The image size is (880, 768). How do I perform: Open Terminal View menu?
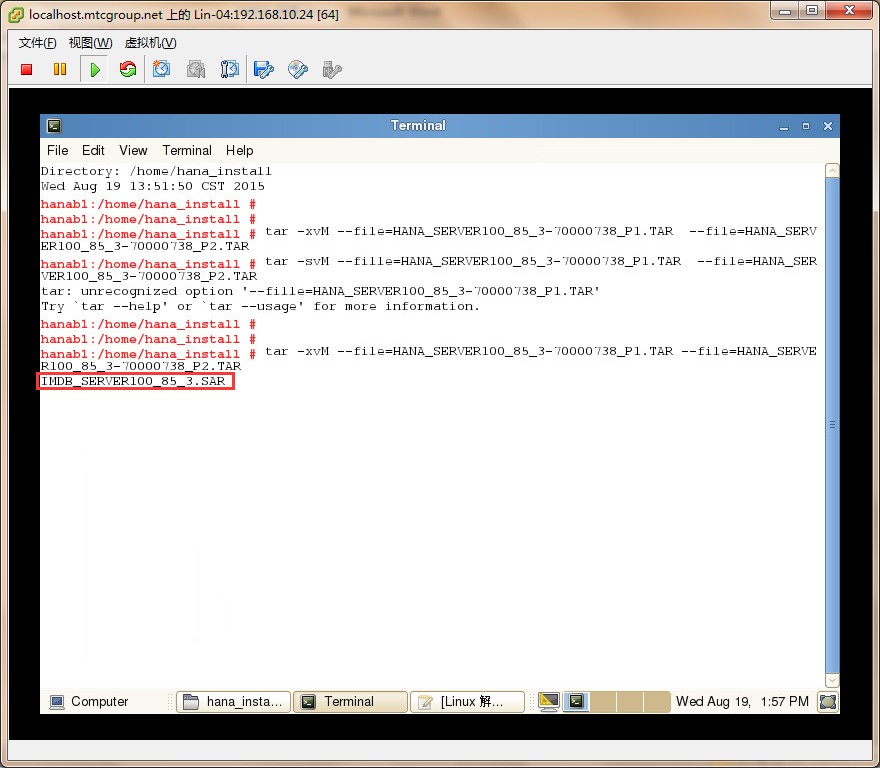coord(133,150)
